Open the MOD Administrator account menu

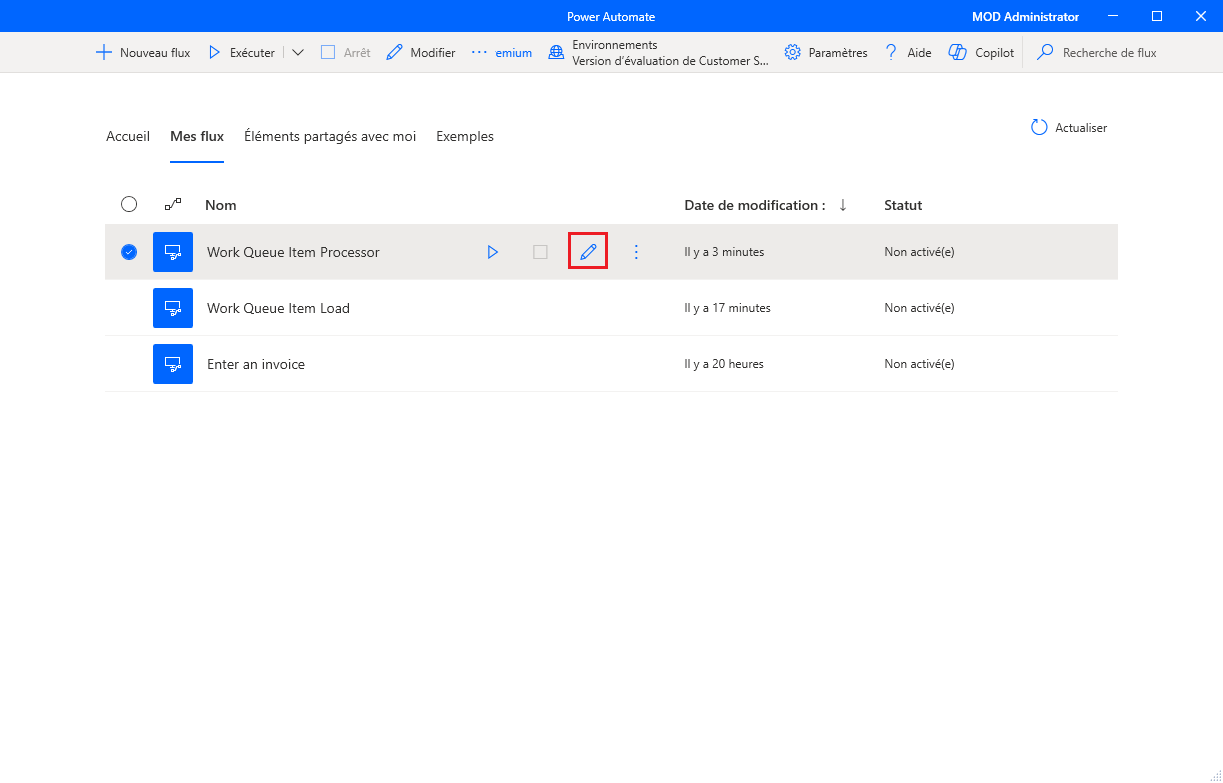(1025, 16)
